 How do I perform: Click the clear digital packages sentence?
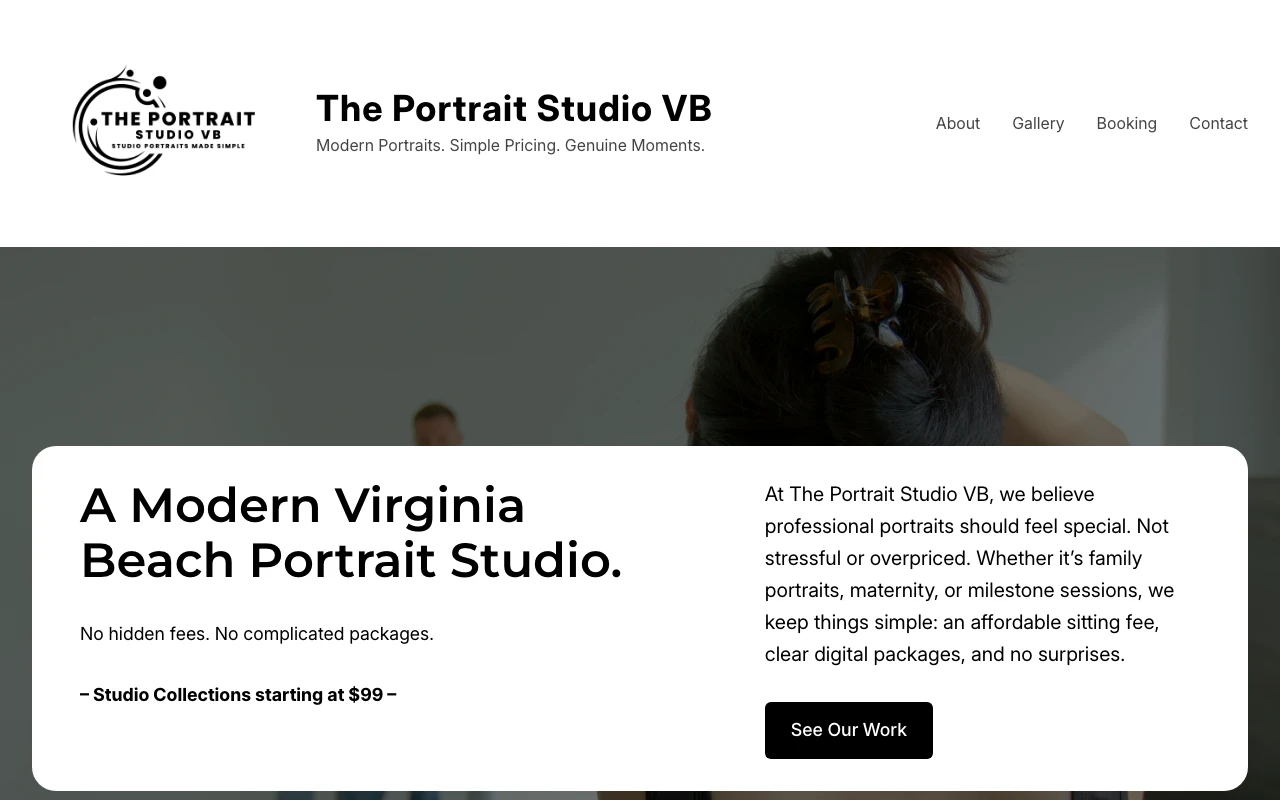click(x=945, y=654)
